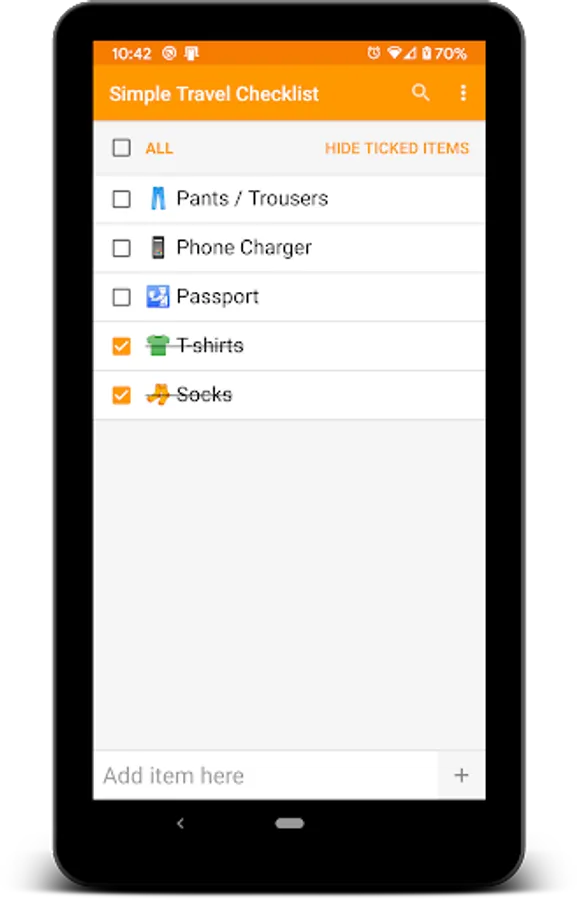Untick the T-shirts checkbox
This screenshot has height=900, width=577.
coord(122,346)
